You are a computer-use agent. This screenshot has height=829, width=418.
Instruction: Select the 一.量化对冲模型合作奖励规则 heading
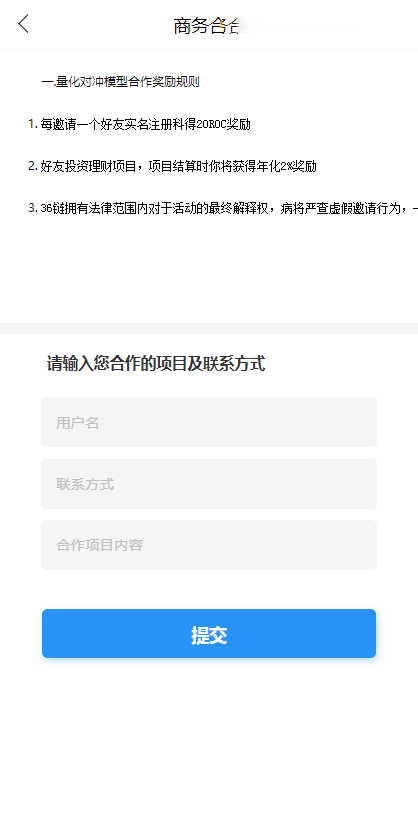[120, 82]
